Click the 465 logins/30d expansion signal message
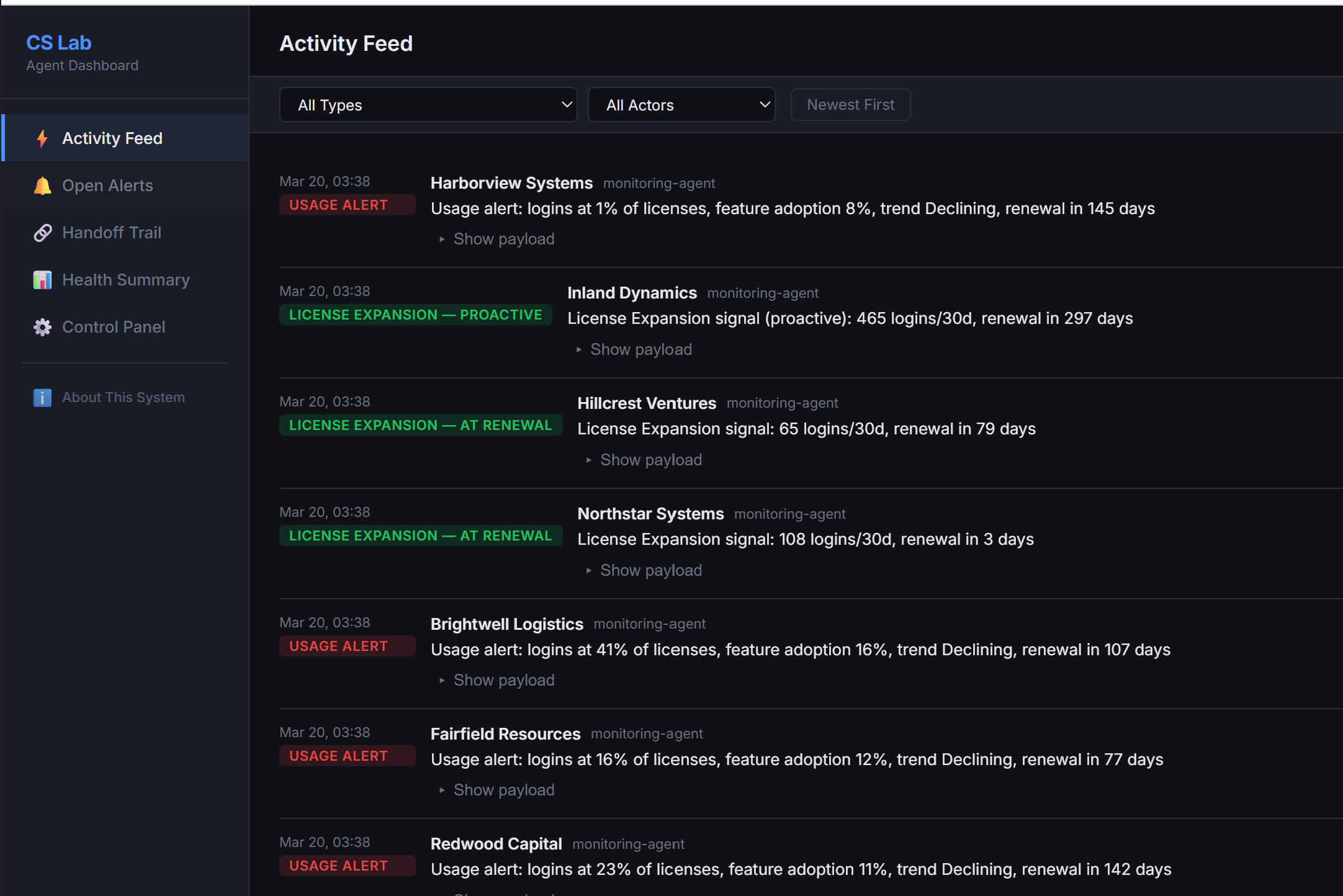Viewport: 1343px width, 896px height. coord(850,318)
